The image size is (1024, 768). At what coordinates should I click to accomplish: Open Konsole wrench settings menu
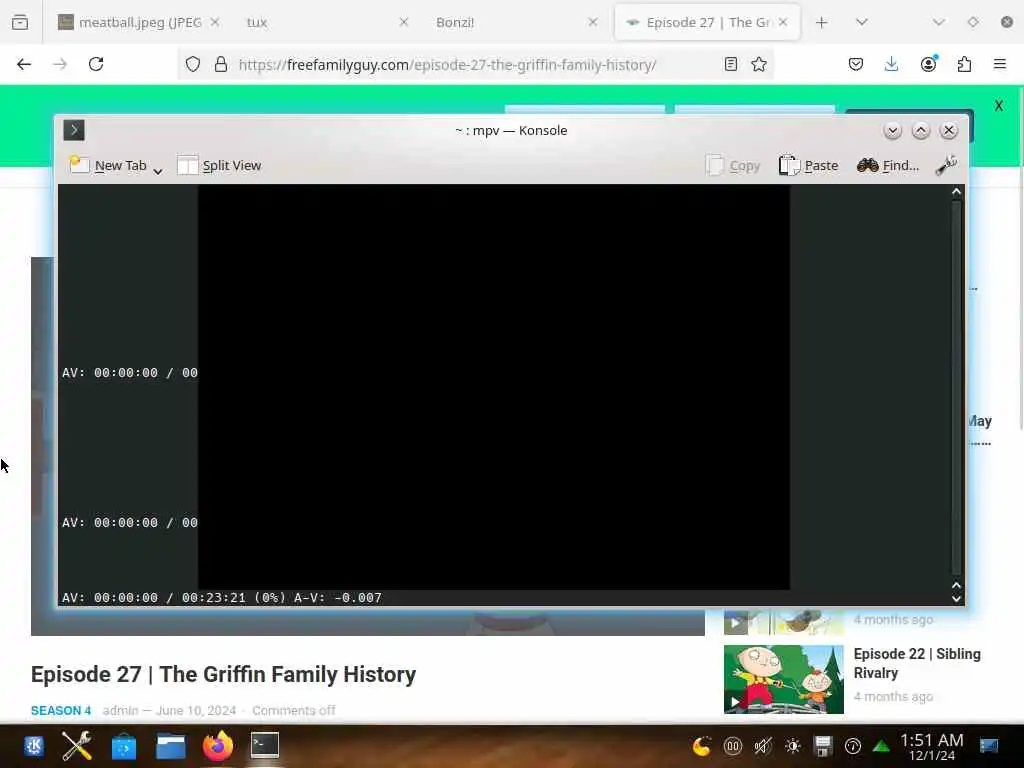[x=946, y=165]
